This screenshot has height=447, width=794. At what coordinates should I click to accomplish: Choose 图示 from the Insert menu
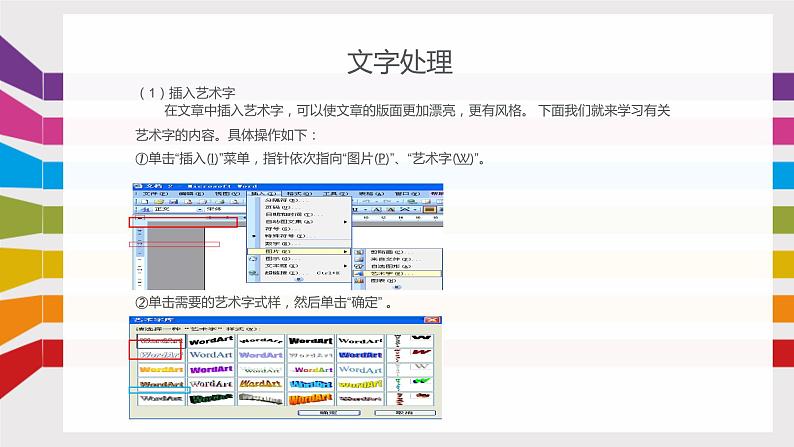point(299,259)
